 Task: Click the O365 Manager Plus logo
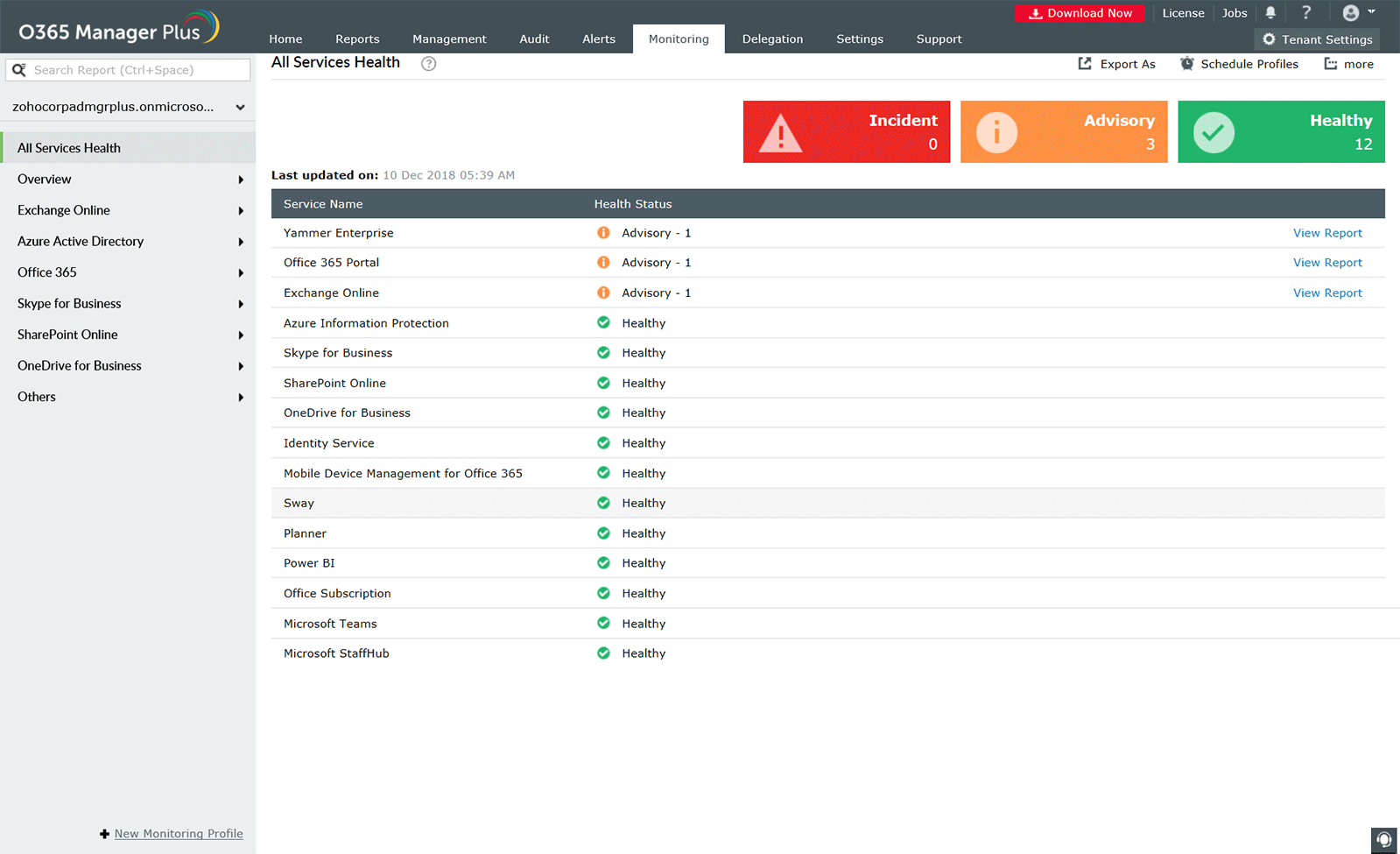coord(118,28)
